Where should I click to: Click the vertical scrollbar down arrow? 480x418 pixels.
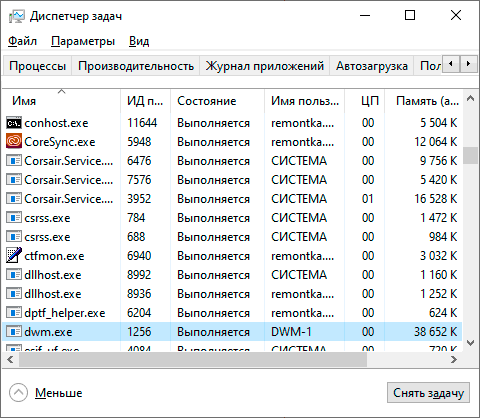[470, 343]
